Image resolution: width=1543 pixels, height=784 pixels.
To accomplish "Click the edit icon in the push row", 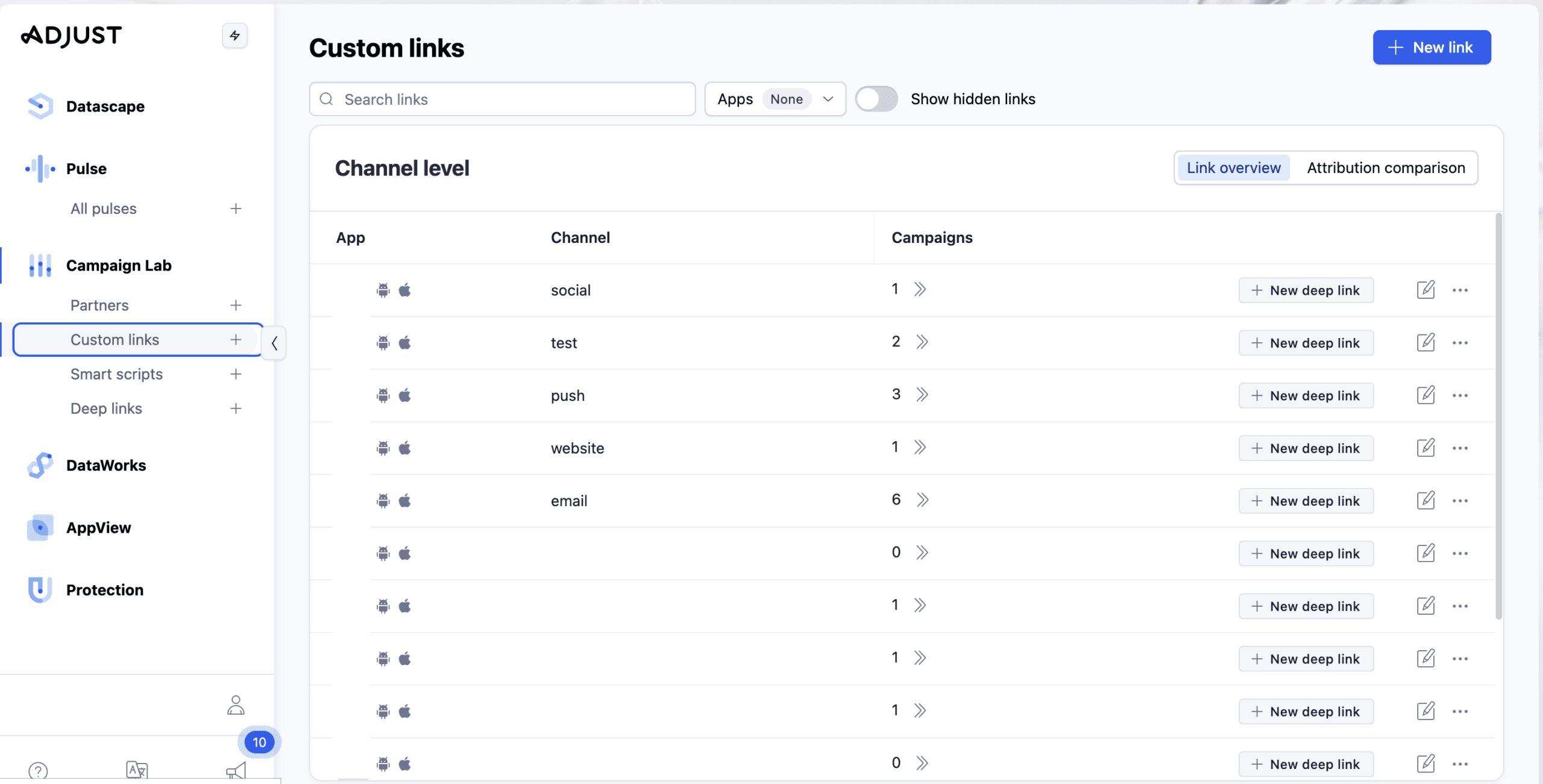I will [1425, 395].
